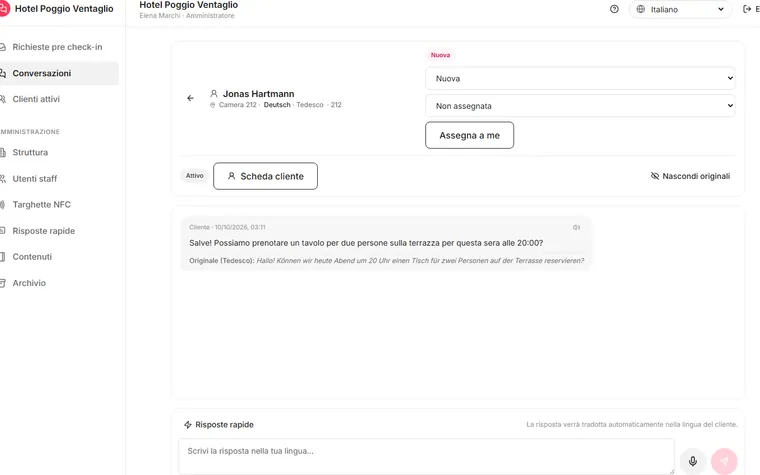Click the lightning Risposte rapide icon

188,425
